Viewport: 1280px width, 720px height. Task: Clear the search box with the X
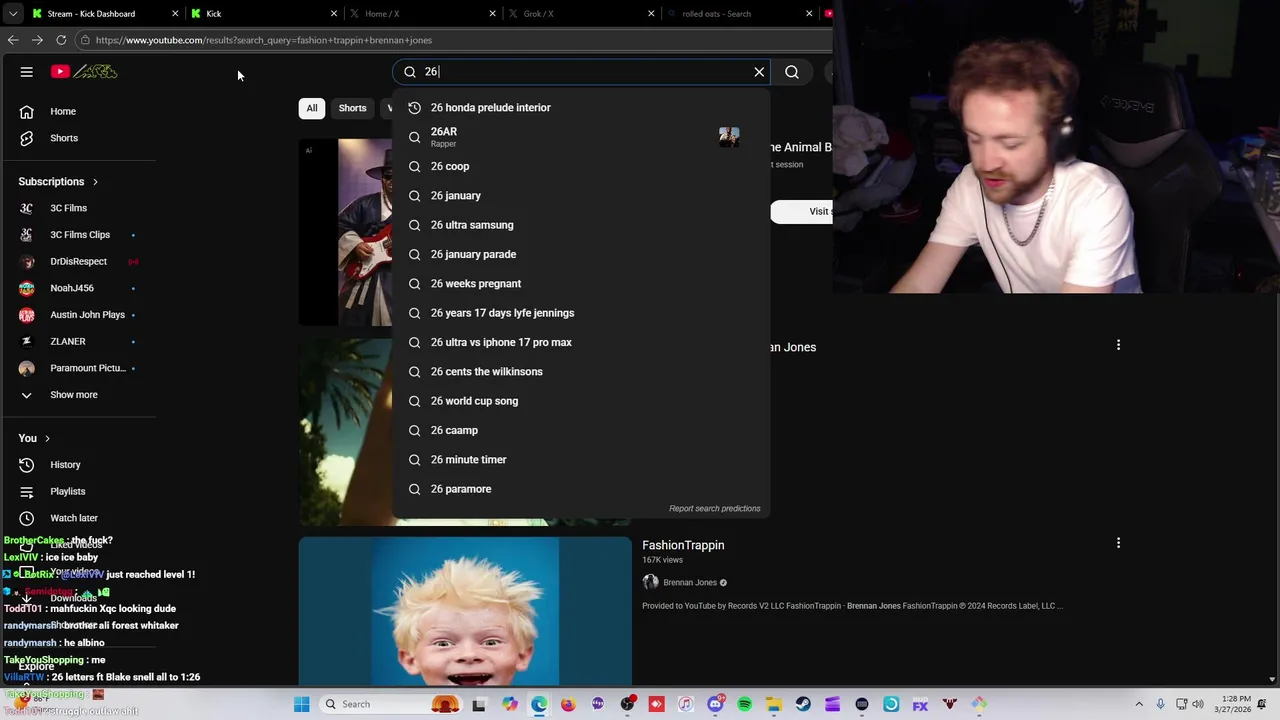pyautogui.click(x=759, y=72)
